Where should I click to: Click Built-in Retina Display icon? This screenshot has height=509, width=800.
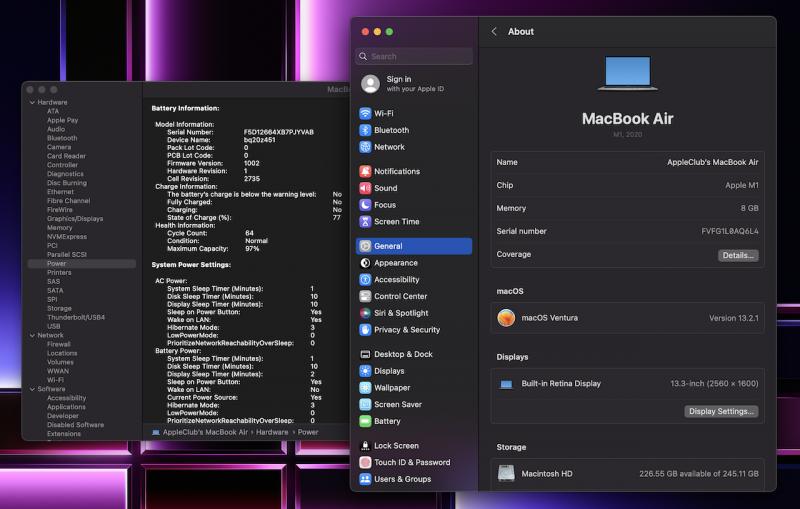tap(506, 384)
